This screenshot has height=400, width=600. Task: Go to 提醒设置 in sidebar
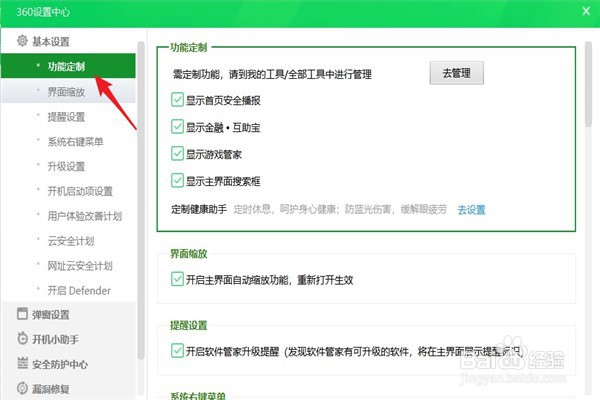pos(68,116)
